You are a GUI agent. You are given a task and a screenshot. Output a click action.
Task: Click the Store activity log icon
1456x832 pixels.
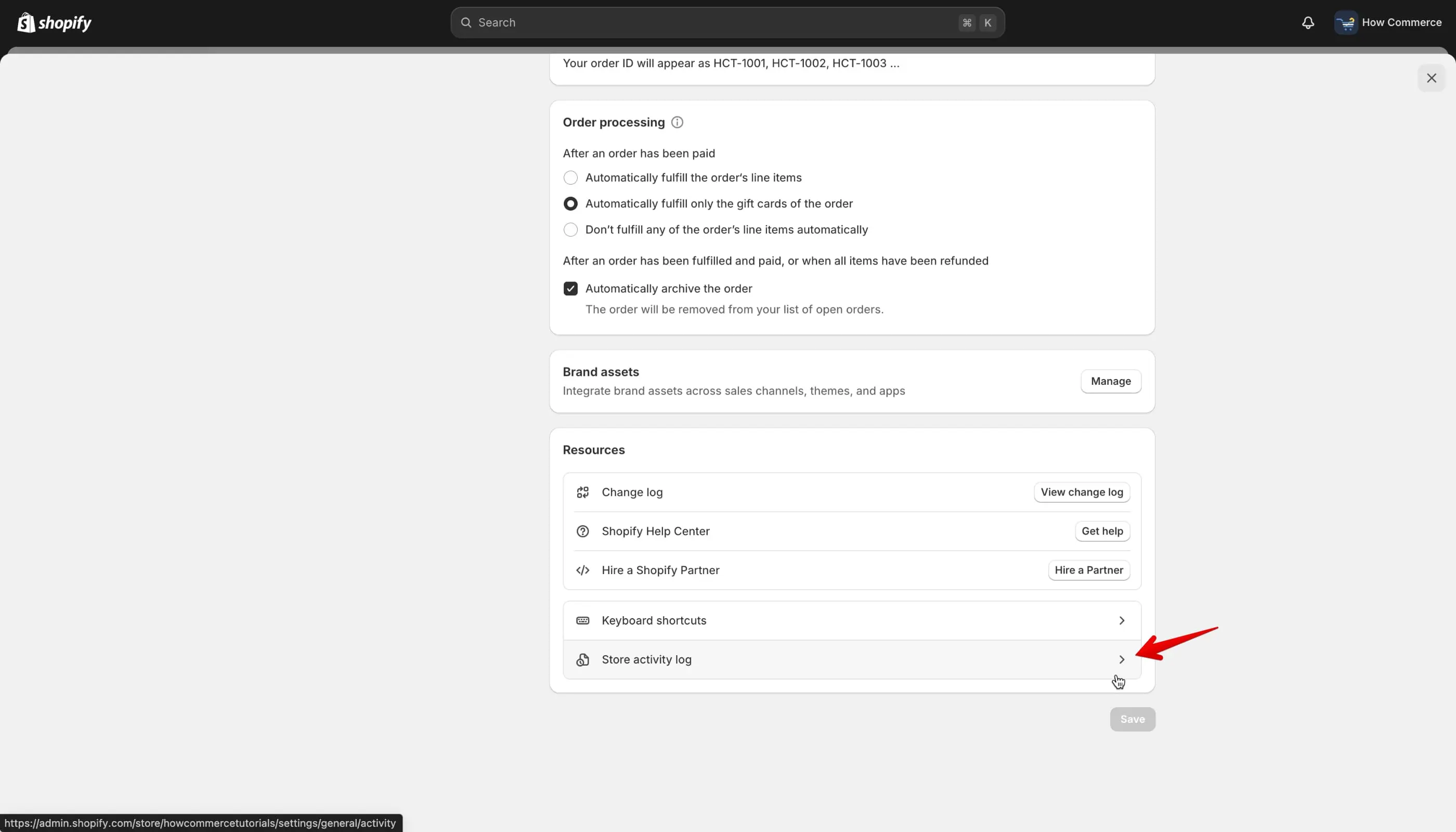coord(582,659)
